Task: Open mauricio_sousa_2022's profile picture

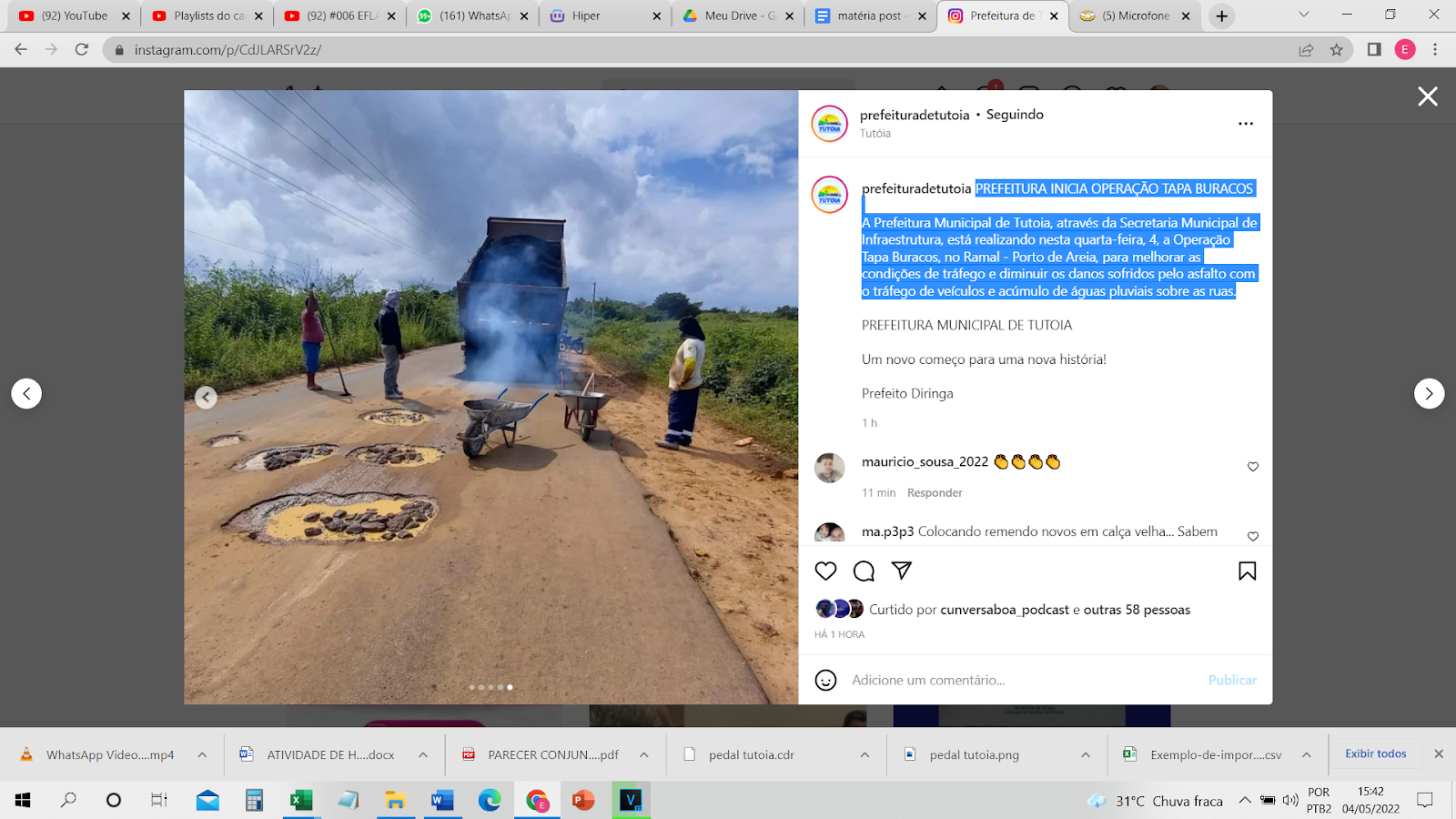Action: (x=829, y=468)
